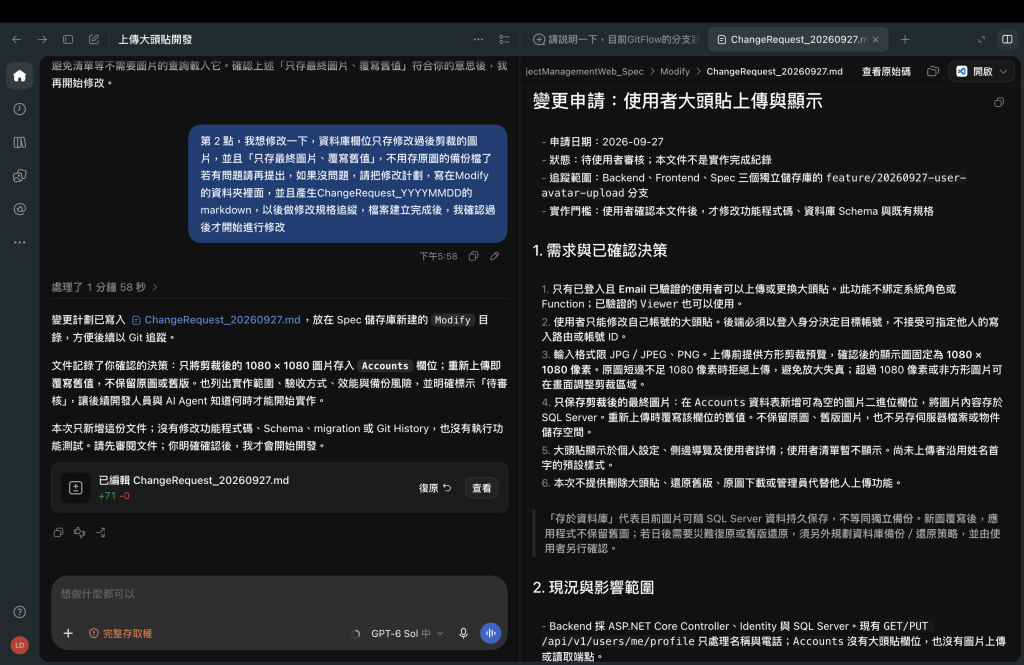This screenshot has width=1024, height=665.
Task: Click 查看原始碼 to view source
Action: [x=886, y=71]
